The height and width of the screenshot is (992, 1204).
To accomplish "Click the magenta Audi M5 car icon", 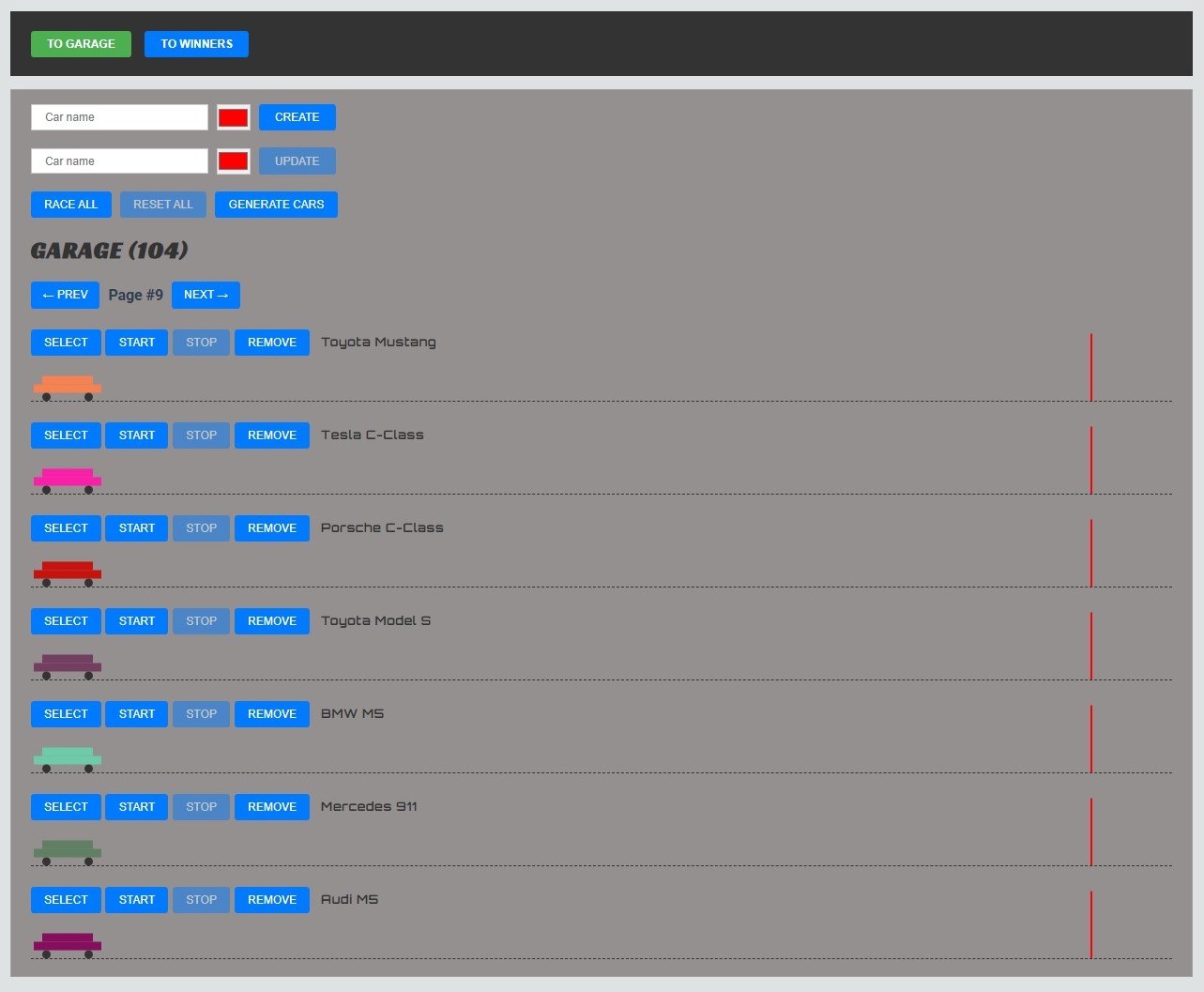I will coord(68,945).
